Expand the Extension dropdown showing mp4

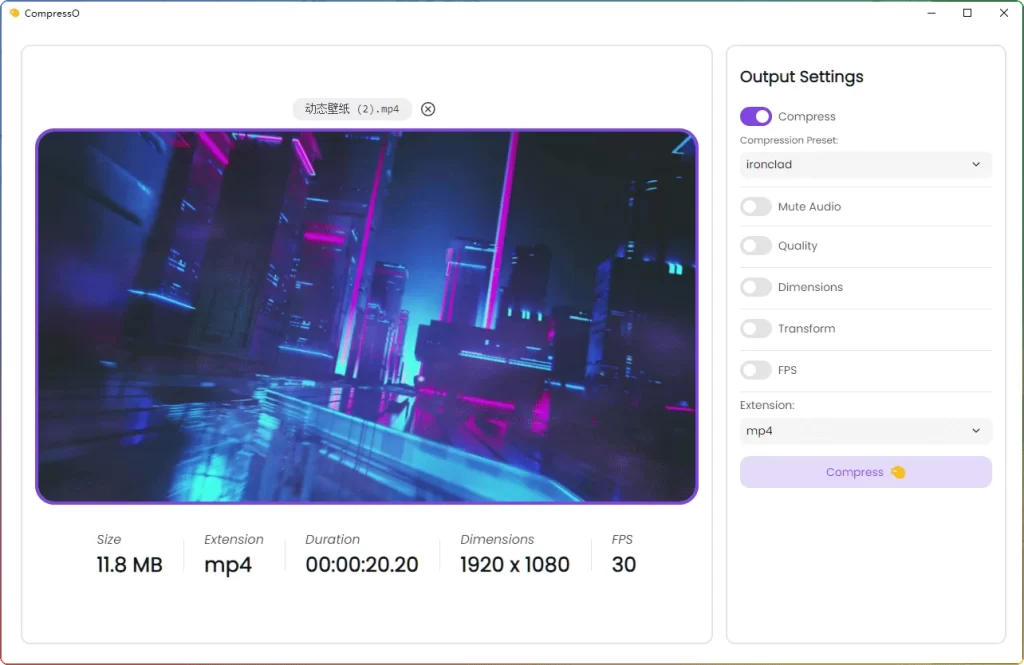click(x=865, y=431)
